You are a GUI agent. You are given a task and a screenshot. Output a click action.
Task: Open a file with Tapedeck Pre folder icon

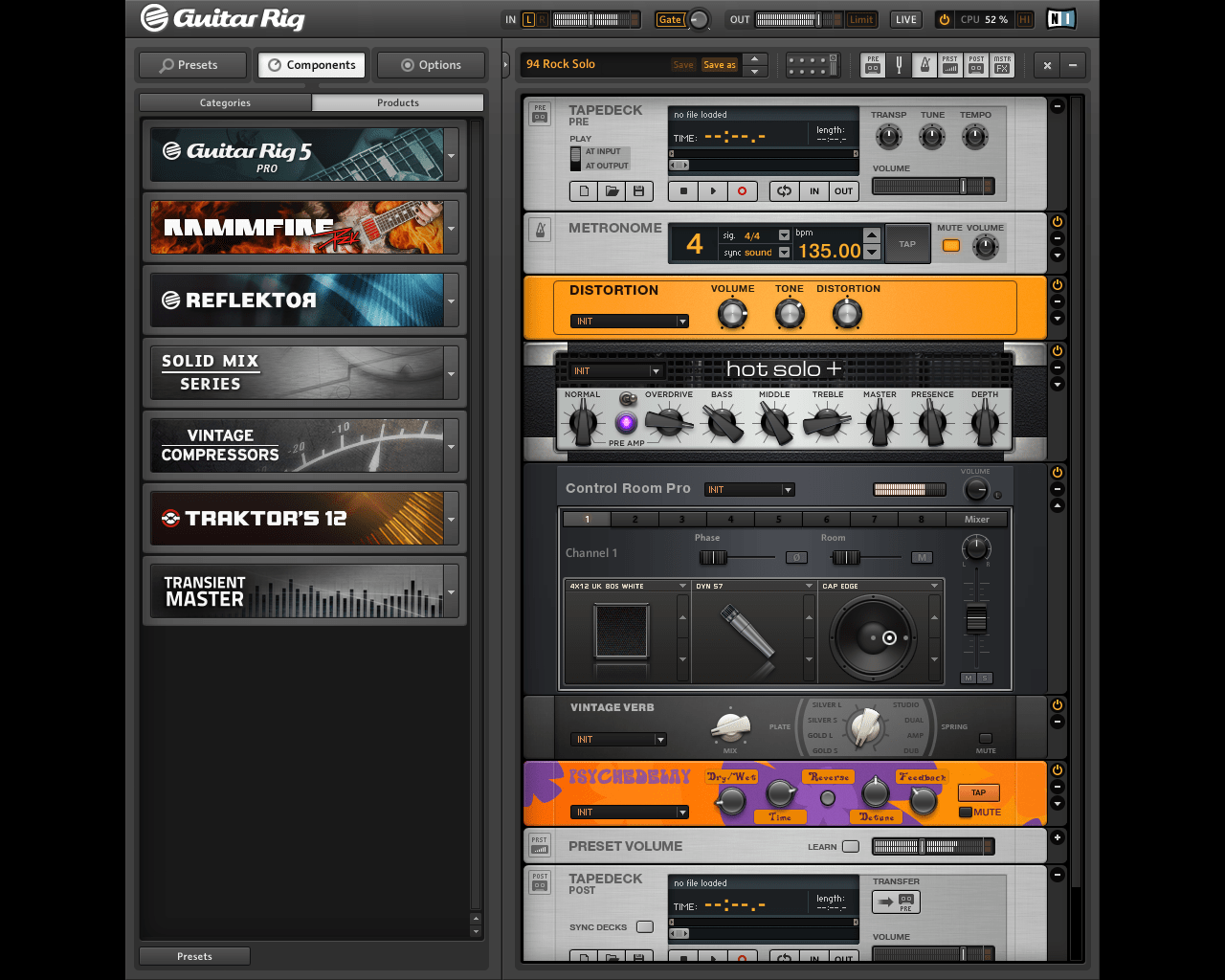pyautogui.click(x=612, y=191)
